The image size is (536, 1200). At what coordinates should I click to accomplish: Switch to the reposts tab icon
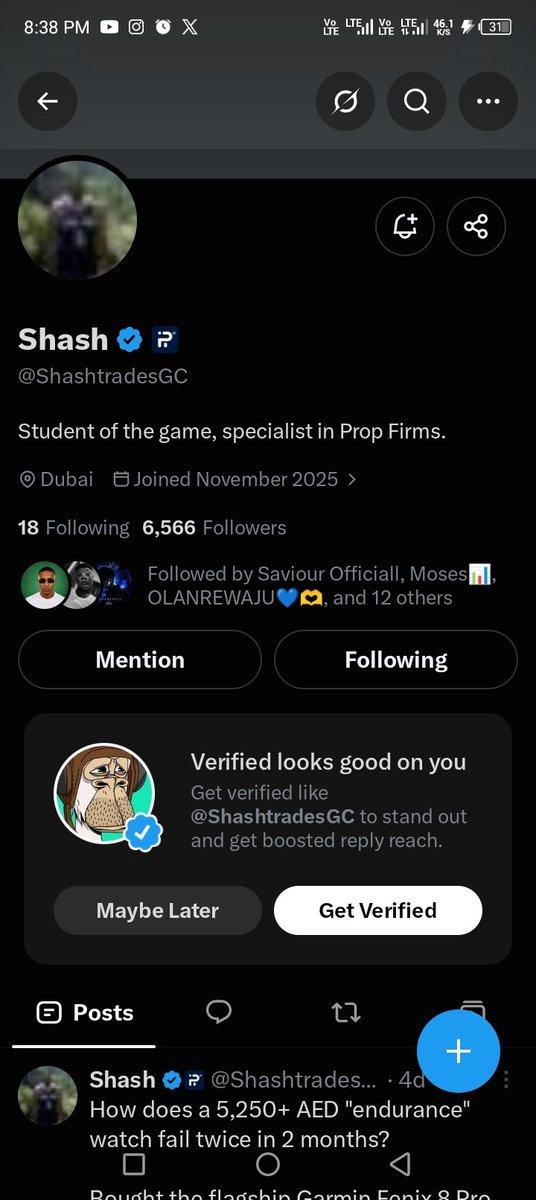(x=346, y=1012)
